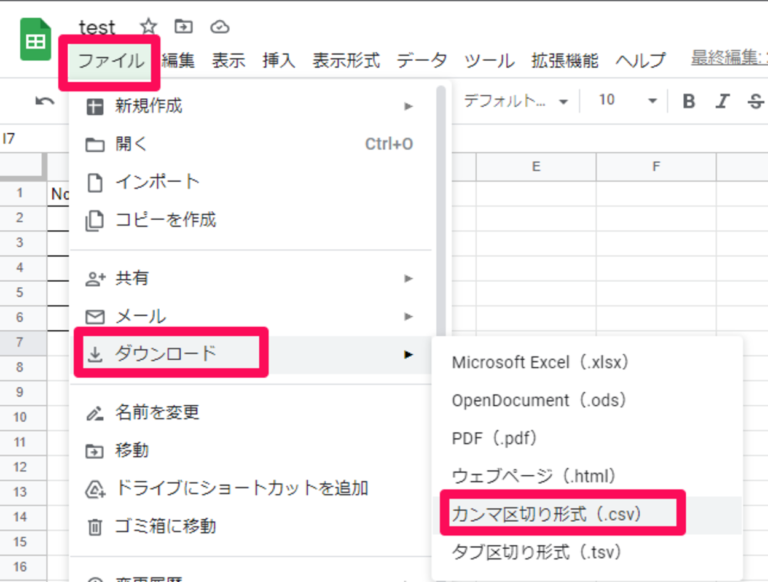
Task: Star the test document
Action: point(148,27)
